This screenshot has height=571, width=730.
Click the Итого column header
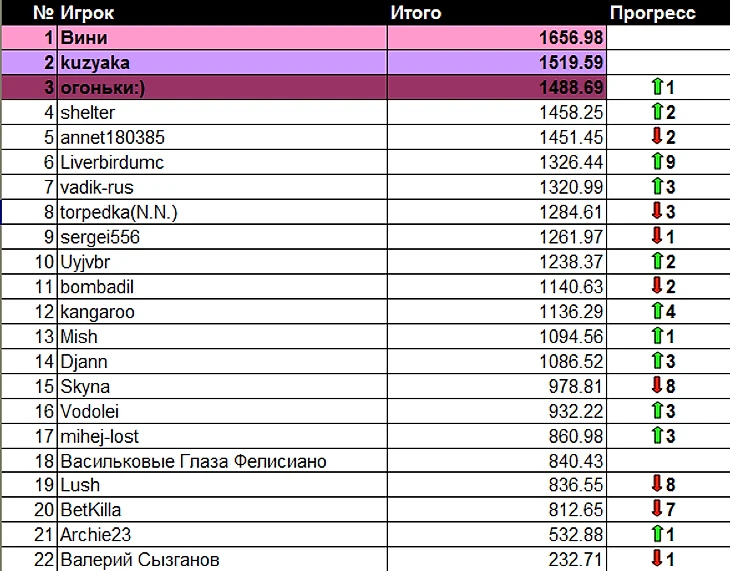click(x=415, y=13)
